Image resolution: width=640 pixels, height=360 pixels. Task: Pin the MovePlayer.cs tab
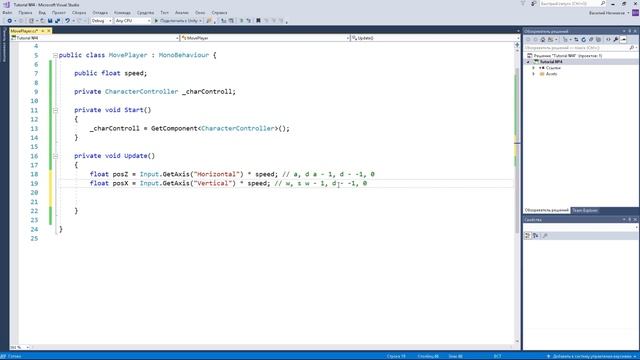[42, 31]
